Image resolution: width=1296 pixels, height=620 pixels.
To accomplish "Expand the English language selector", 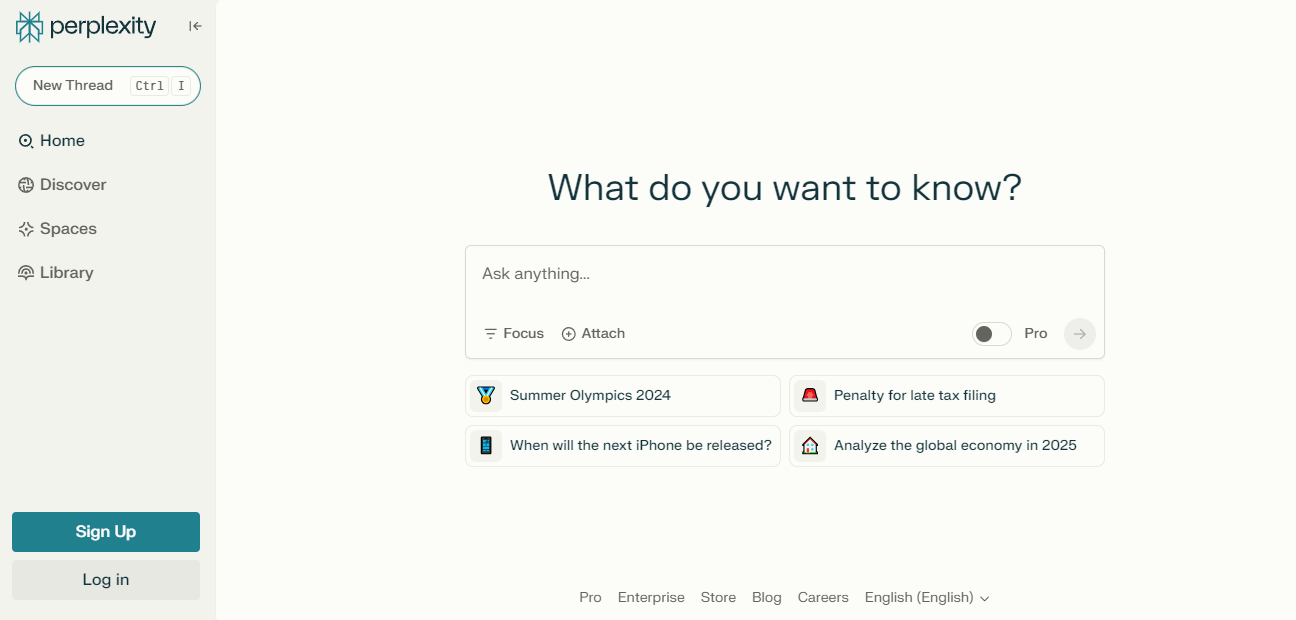I will [x=927, y=598].
